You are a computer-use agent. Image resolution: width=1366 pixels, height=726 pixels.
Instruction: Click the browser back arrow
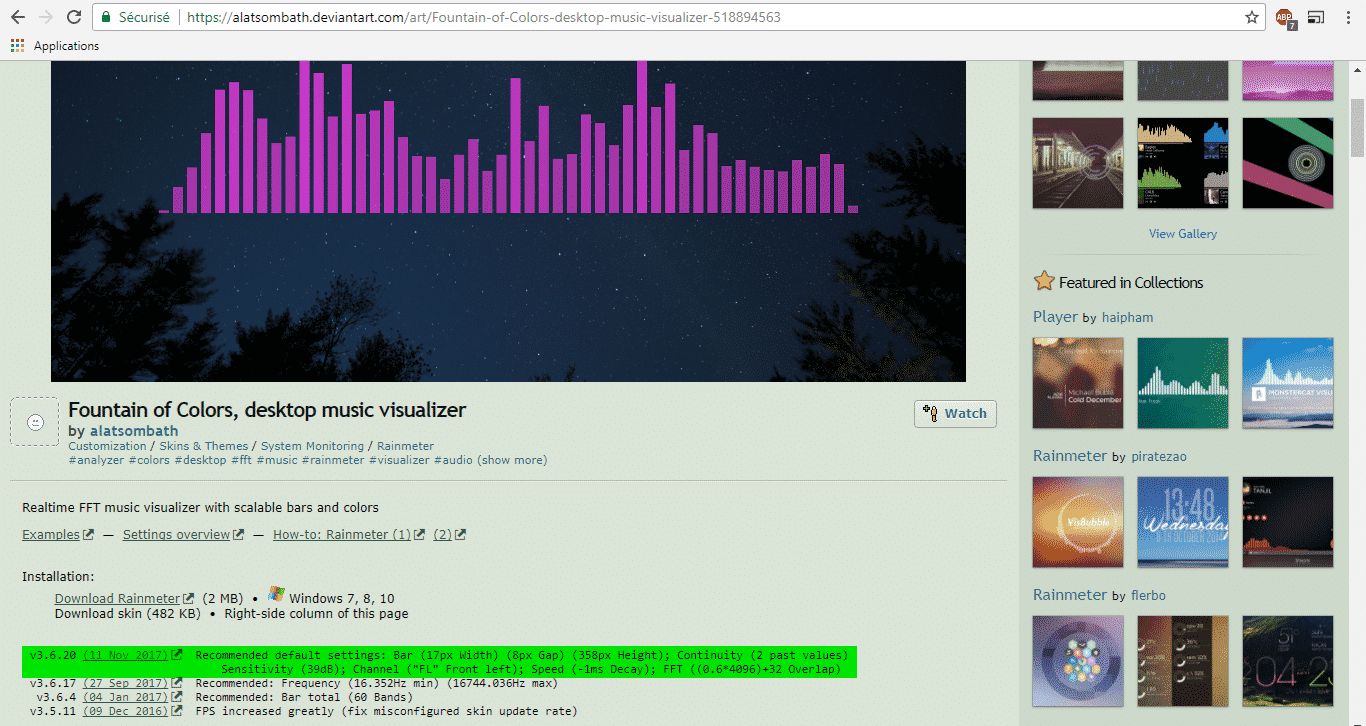pos(18,17)
